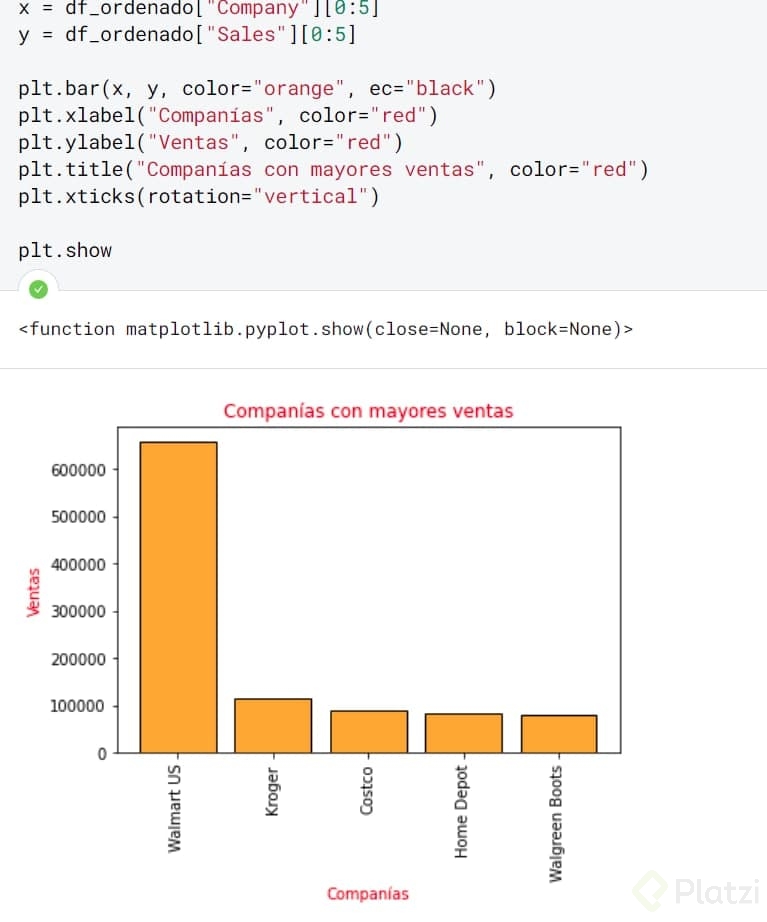Click the Costco orange bar
This screenshot has width=767, height=922.
pos(369,731)
